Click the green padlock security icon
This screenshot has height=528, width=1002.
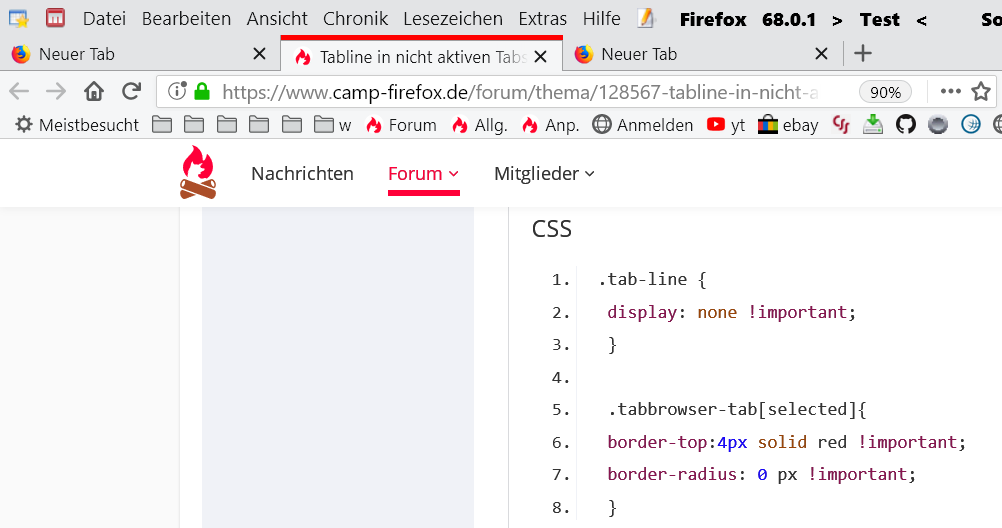click(203, 91)
